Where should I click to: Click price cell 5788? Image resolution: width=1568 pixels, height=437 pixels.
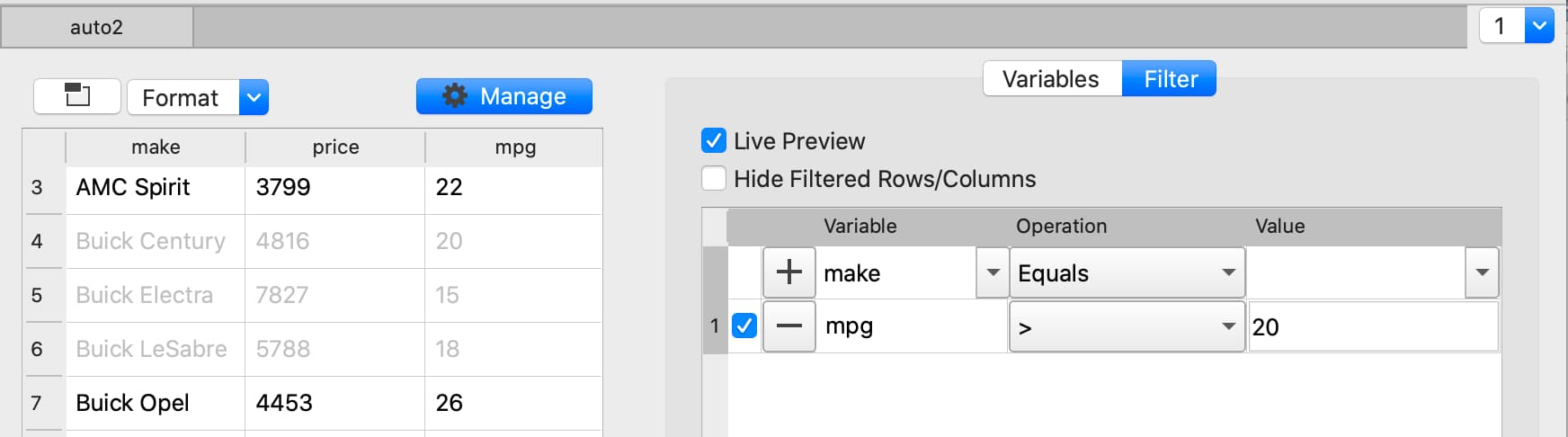(x=335, y=349)
